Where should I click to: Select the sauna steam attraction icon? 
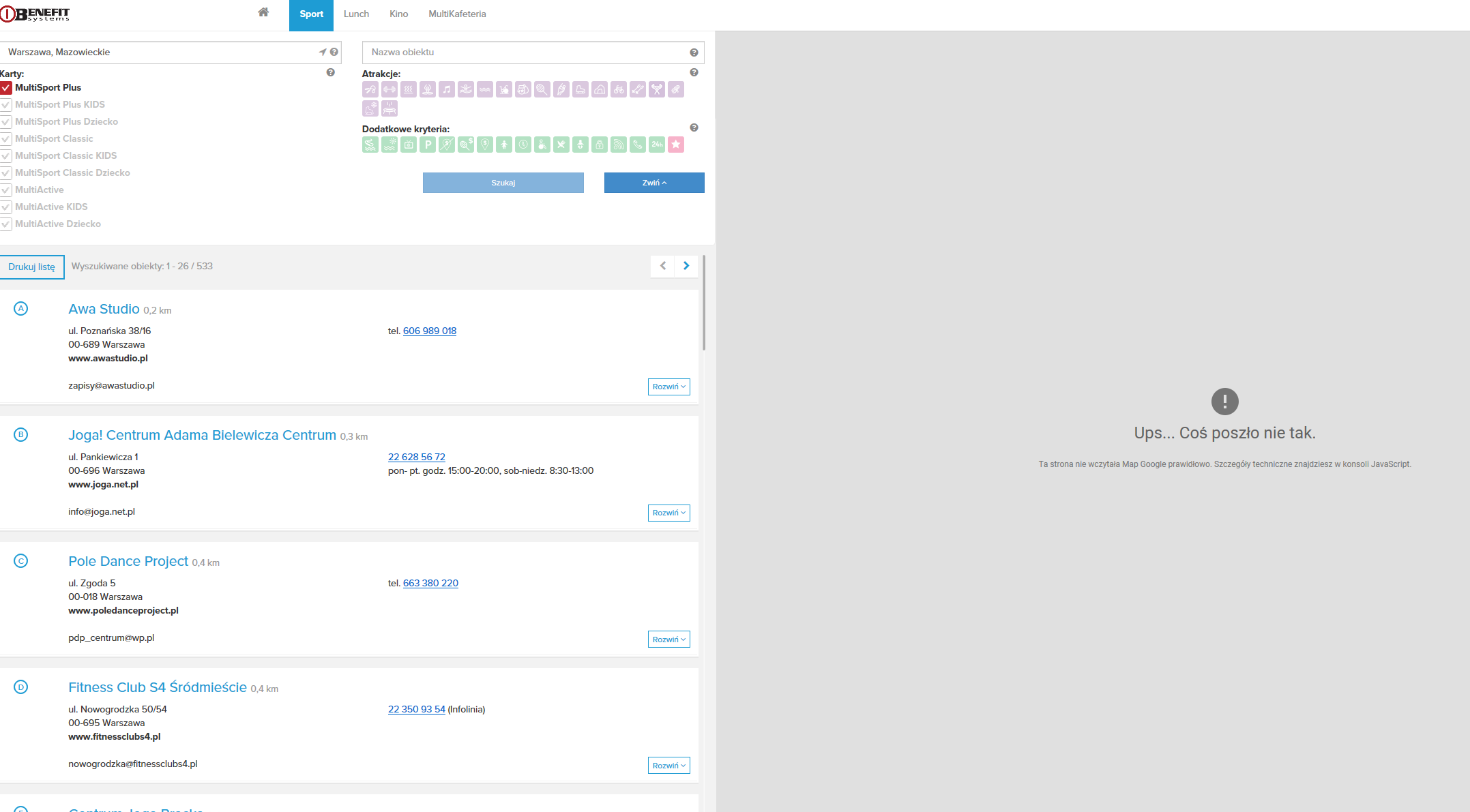pyautogui.click(x=409, y=89)
